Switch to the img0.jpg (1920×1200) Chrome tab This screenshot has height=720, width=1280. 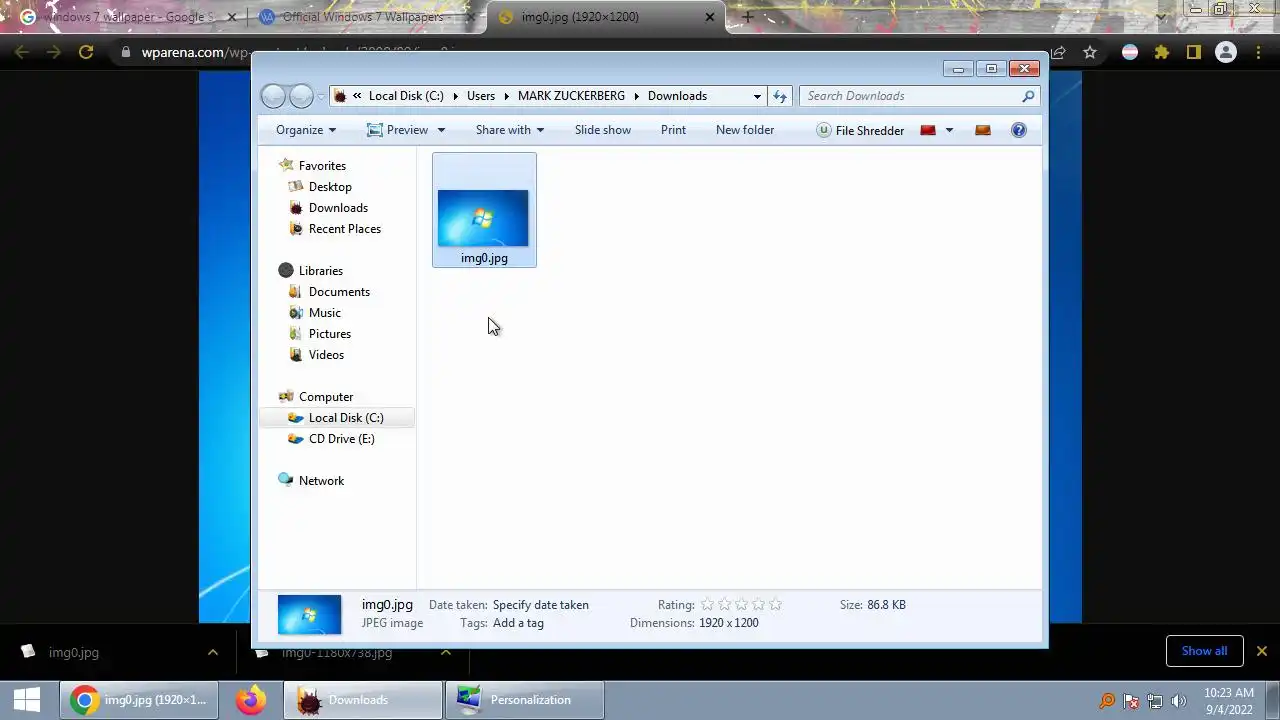pyautogui.click(x=606, y=17)
